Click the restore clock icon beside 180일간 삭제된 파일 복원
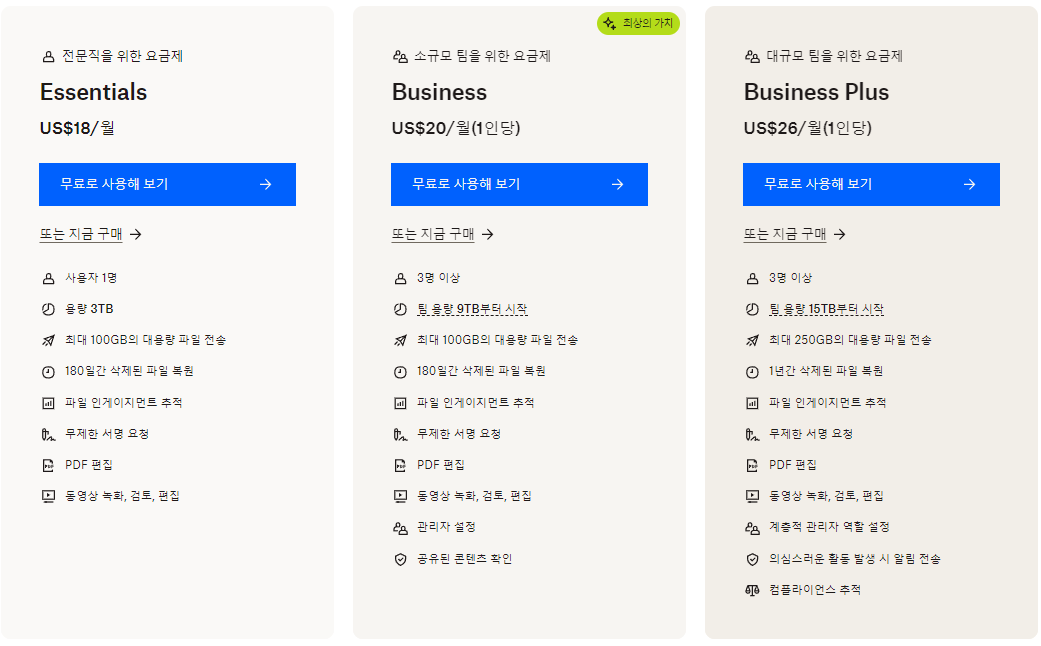Viewport: 1041px width, 646px height. (x=47, y=370)
